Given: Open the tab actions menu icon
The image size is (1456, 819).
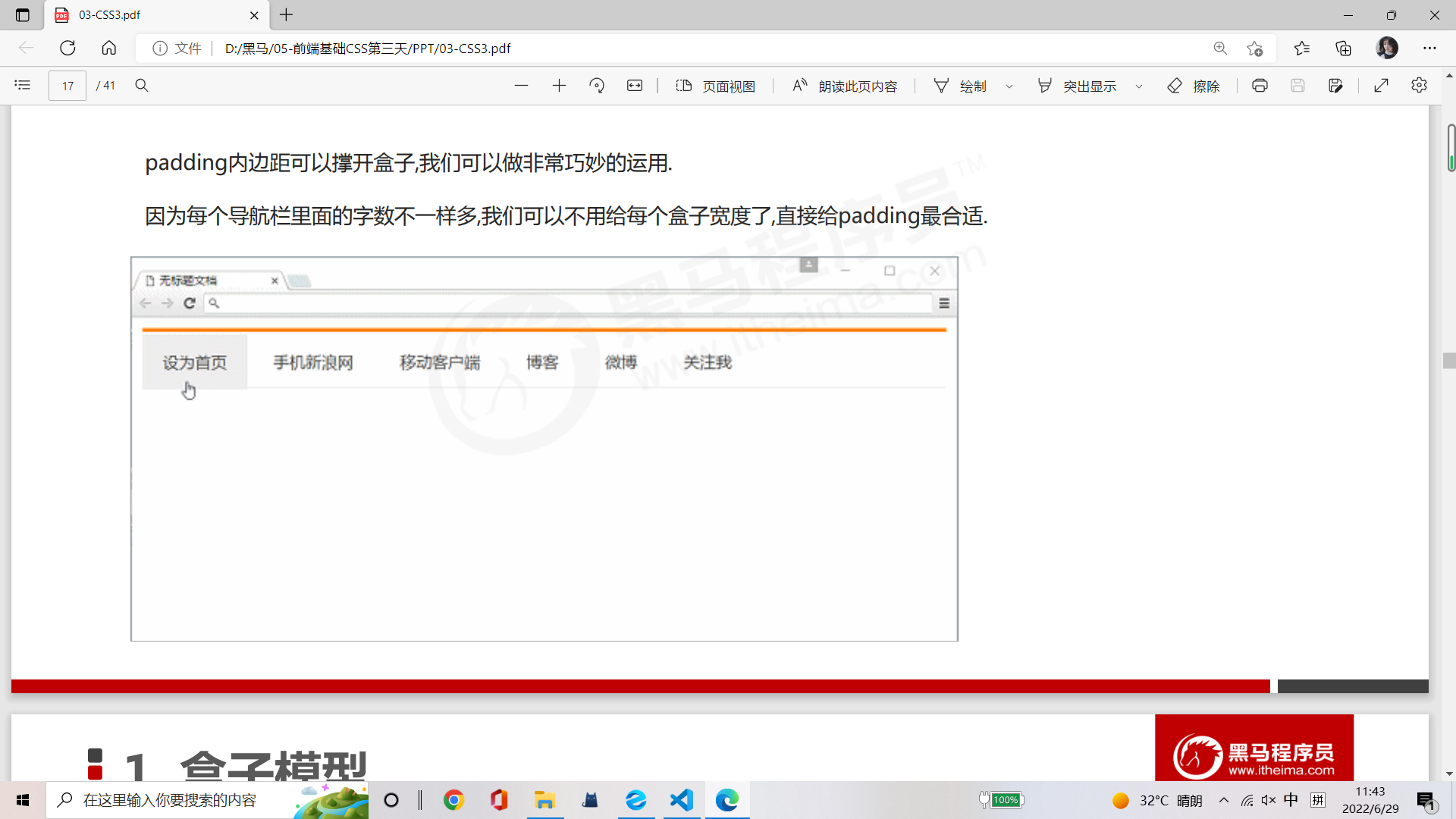Looking at the screenshot, I should [x=22, y=15].
